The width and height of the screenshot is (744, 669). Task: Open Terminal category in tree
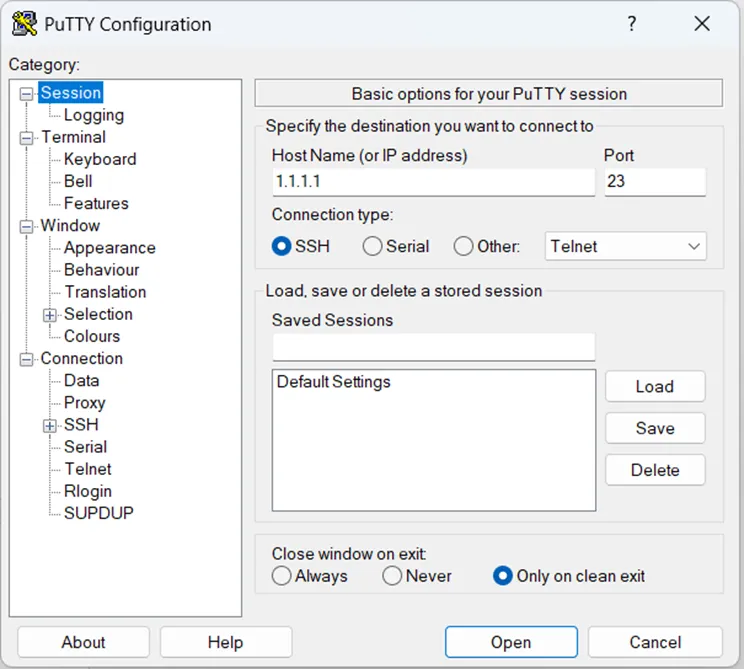pos(74,137)
